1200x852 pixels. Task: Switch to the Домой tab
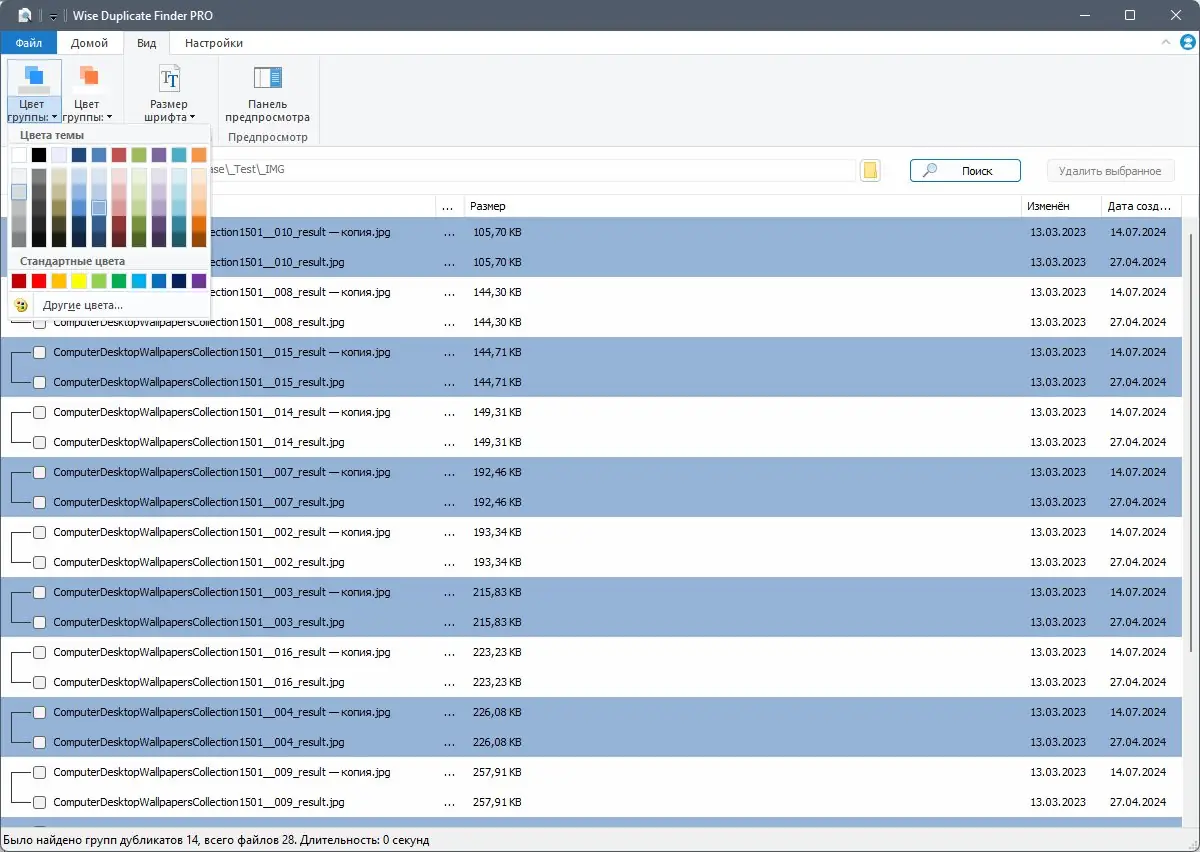(x=89, y=43)
